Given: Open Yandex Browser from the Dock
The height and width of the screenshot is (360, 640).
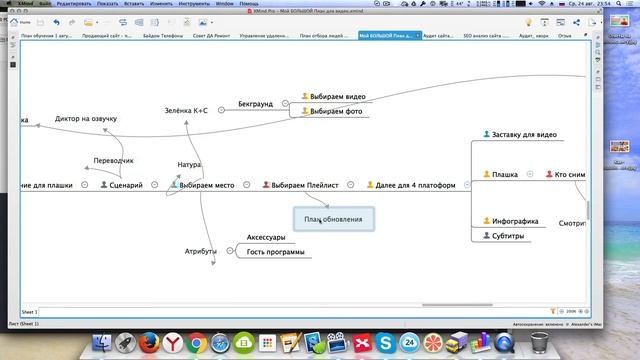Looking at the screenshot, I should (x=173, y=342).
